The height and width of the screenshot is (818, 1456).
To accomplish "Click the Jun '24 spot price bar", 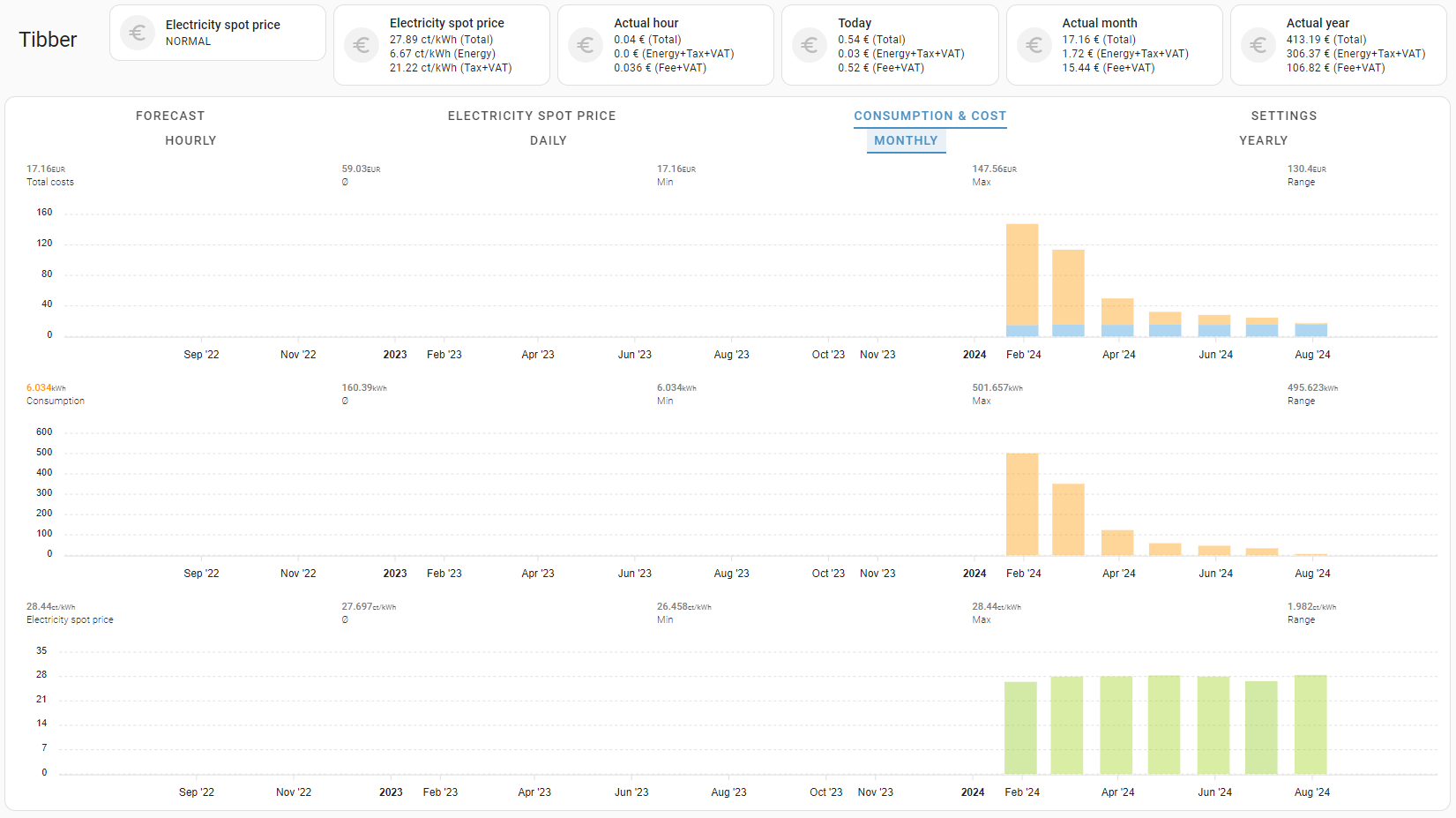I will [x=1213, y=725].
